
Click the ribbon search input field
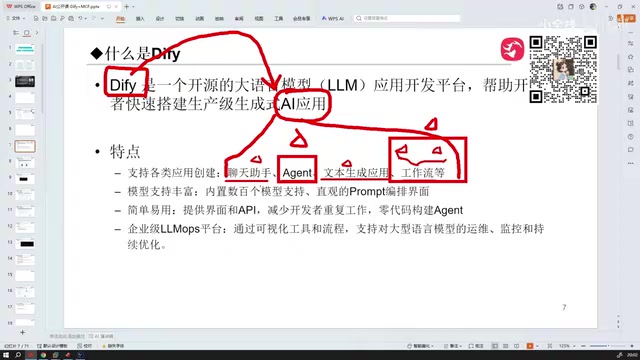click(407, 18)
